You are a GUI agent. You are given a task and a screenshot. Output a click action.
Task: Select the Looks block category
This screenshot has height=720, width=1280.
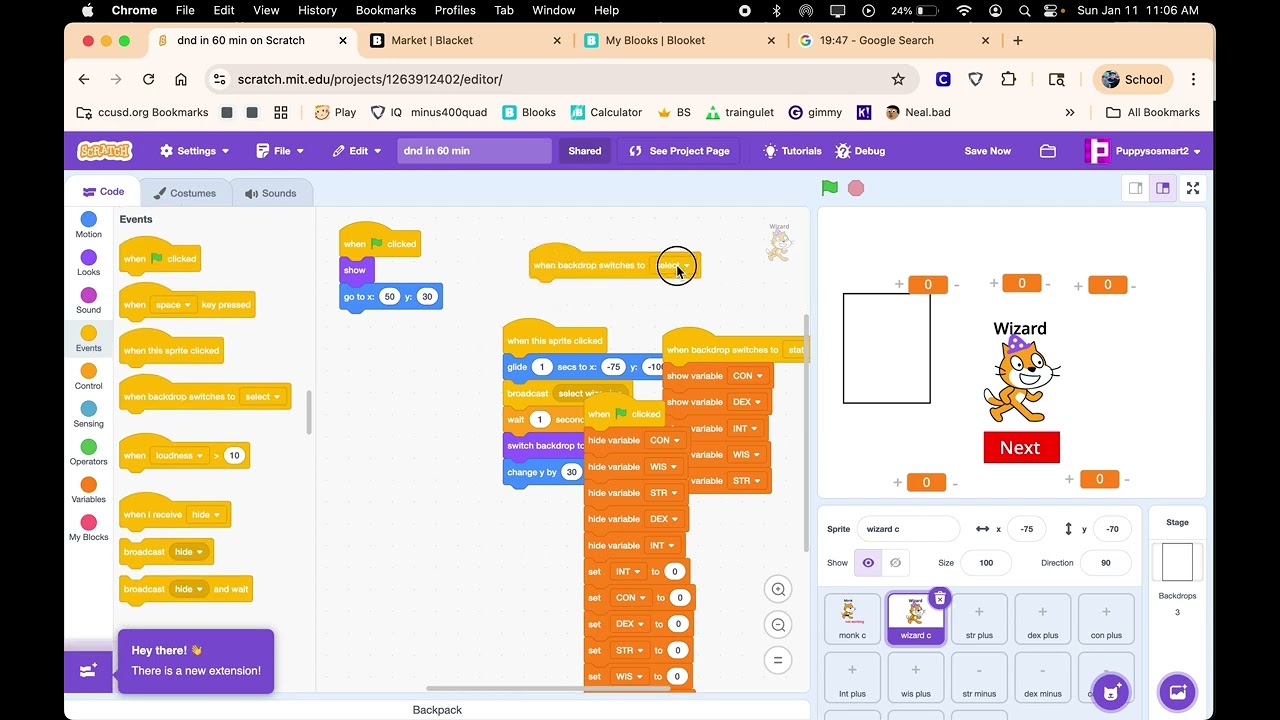[88, 263]
